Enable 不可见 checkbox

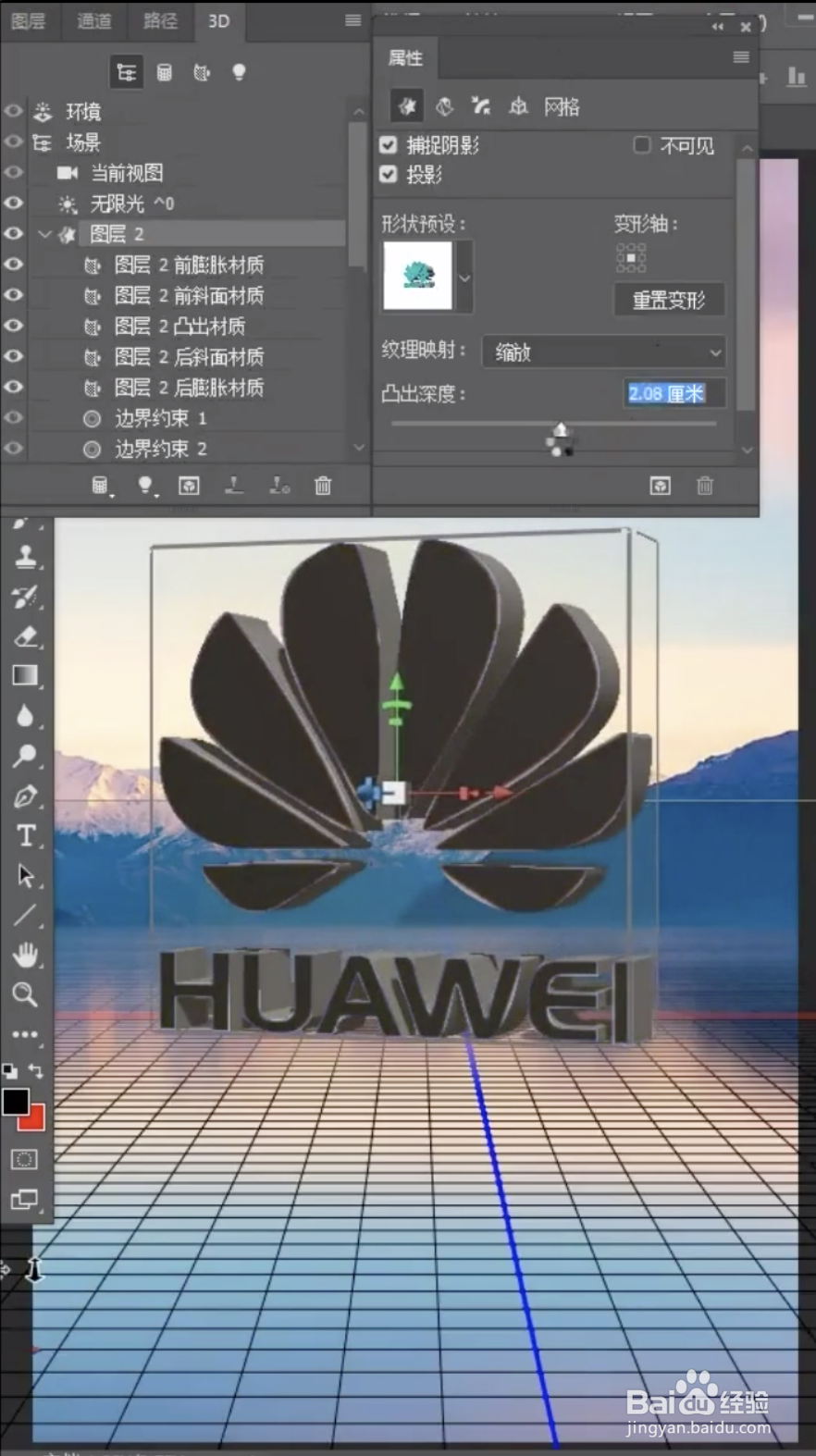click(x=641, y=144)
